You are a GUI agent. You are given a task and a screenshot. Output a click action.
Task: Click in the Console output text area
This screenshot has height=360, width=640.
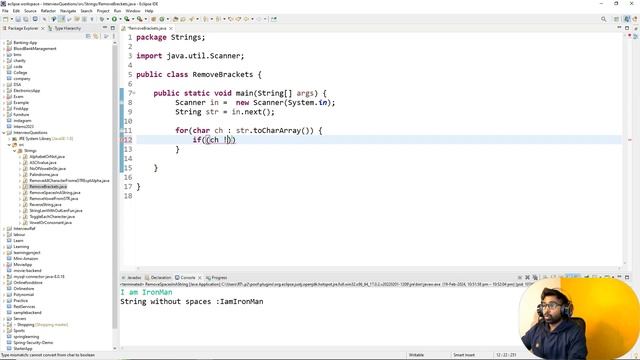(318, 316)
